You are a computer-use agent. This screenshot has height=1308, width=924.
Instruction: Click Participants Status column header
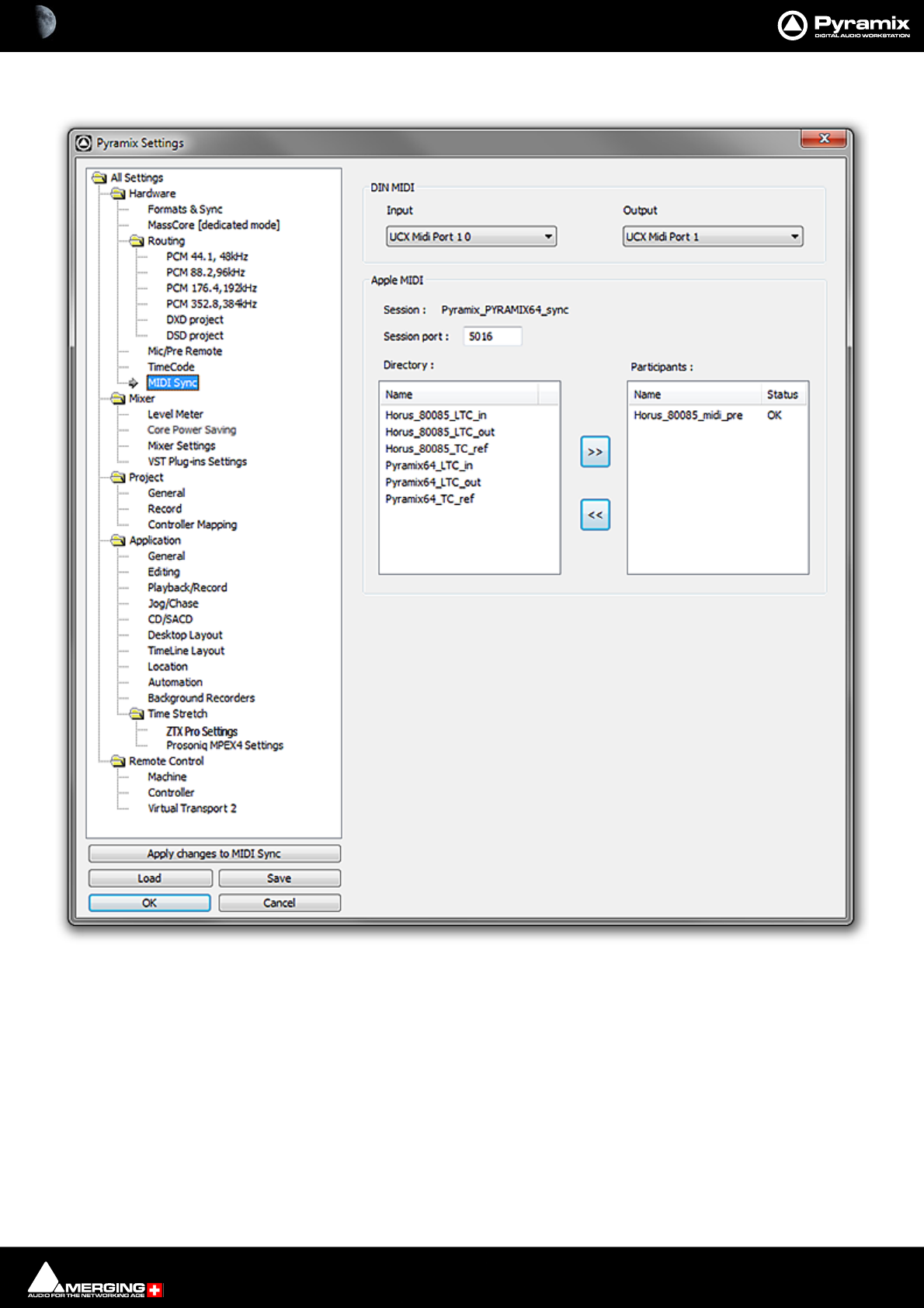783,395
